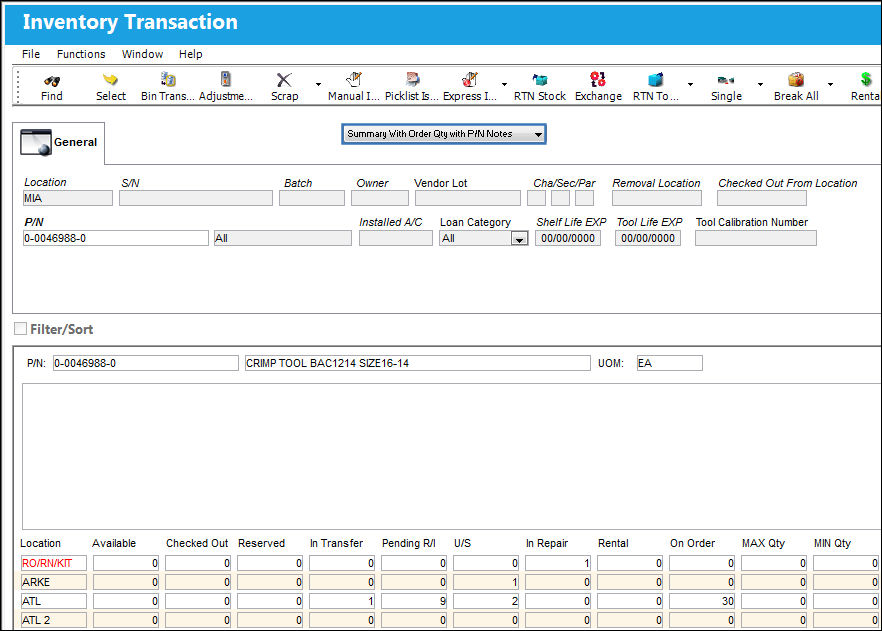The image size is (882, 631).
Task: Expand the arrow next to Break All
Action: pos(830,84)
